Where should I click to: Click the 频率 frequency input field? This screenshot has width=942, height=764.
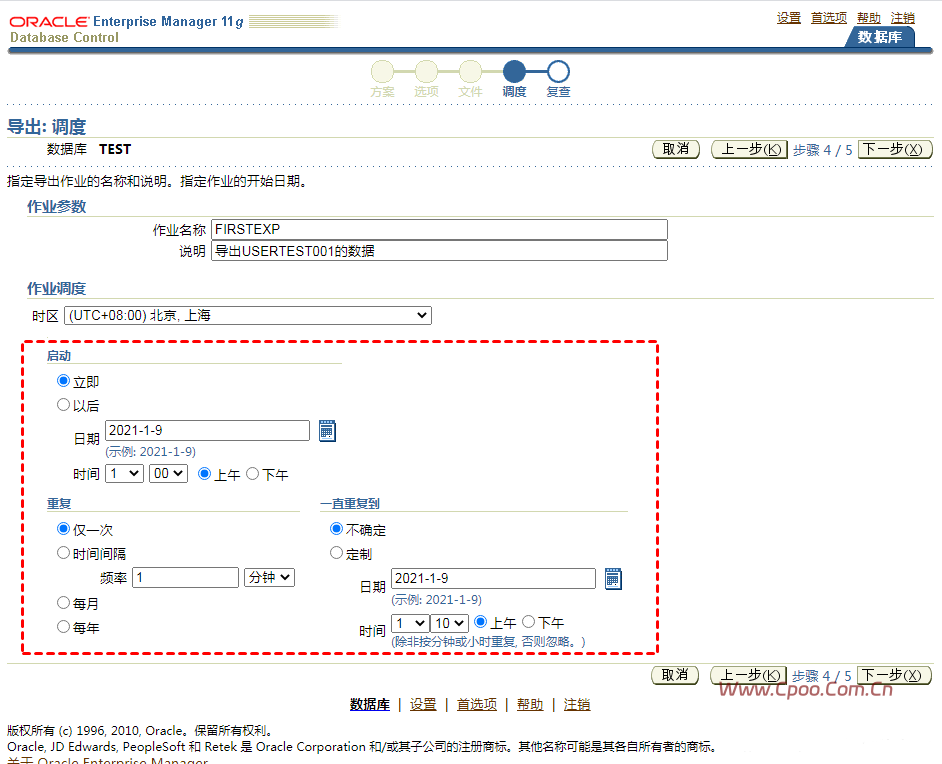click(186, 578)
